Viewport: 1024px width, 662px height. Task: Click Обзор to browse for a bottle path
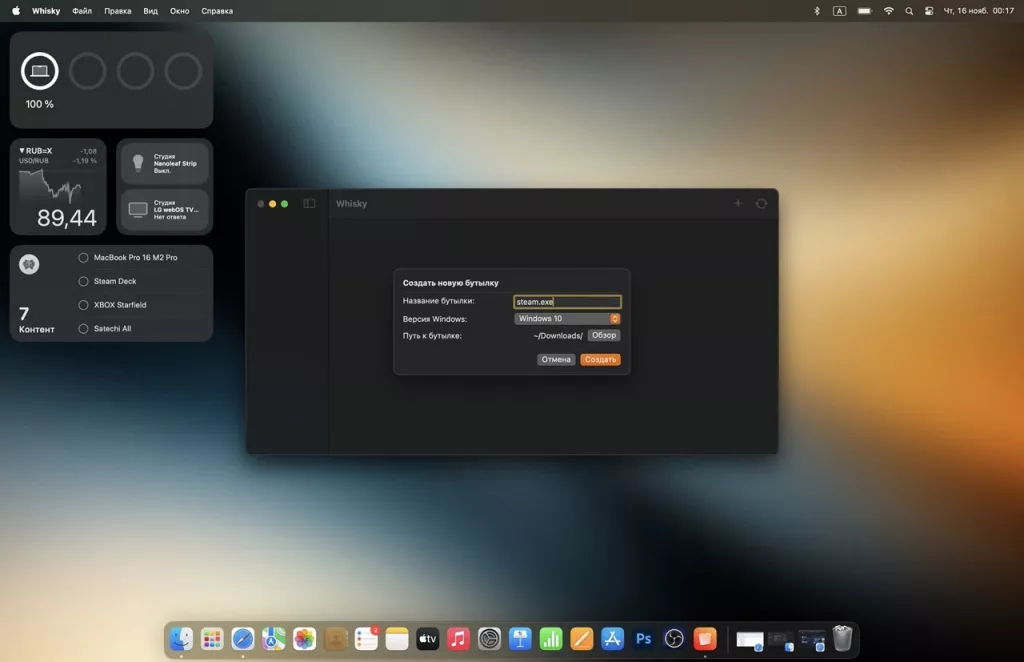pos(603,335)
